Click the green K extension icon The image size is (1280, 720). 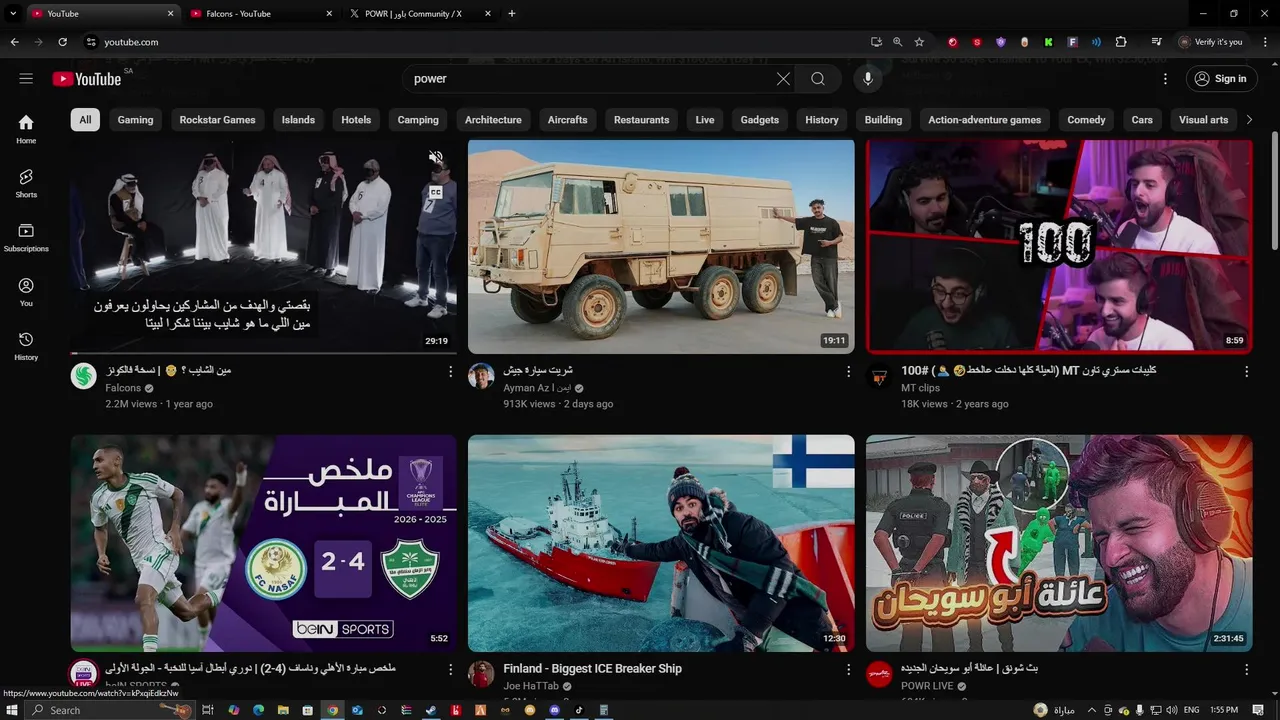pyautogui.click(x=1048, y=42)
